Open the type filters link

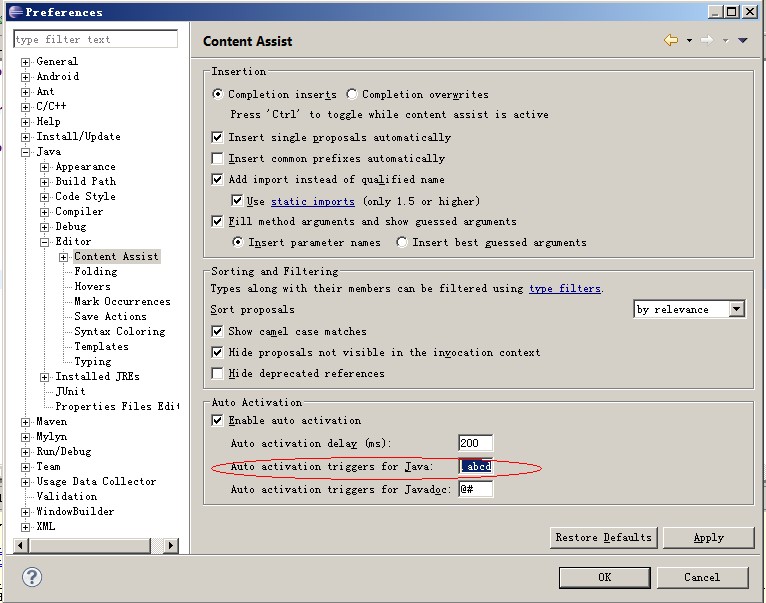pos(565,288)
